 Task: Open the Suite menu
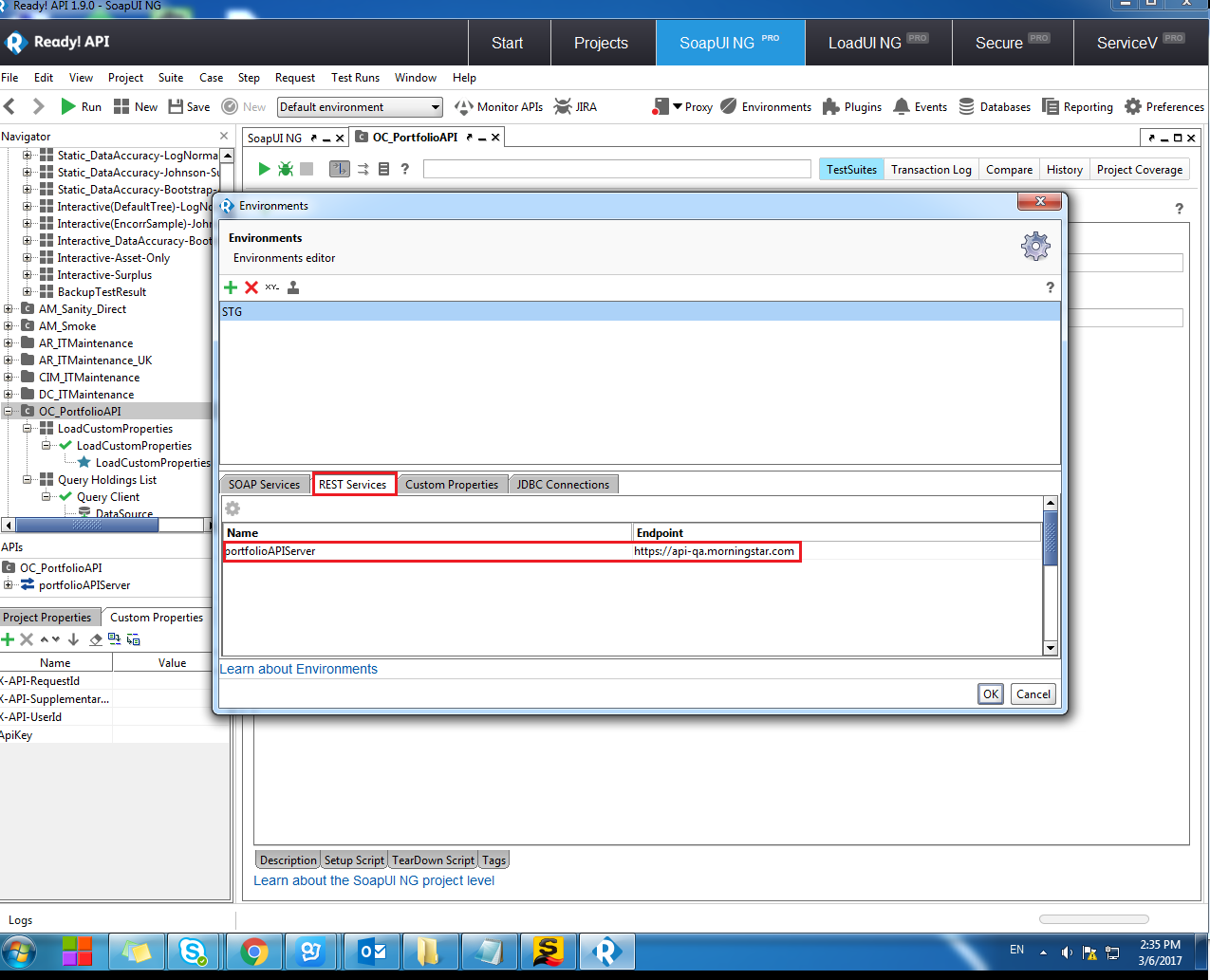coord(171,78)
